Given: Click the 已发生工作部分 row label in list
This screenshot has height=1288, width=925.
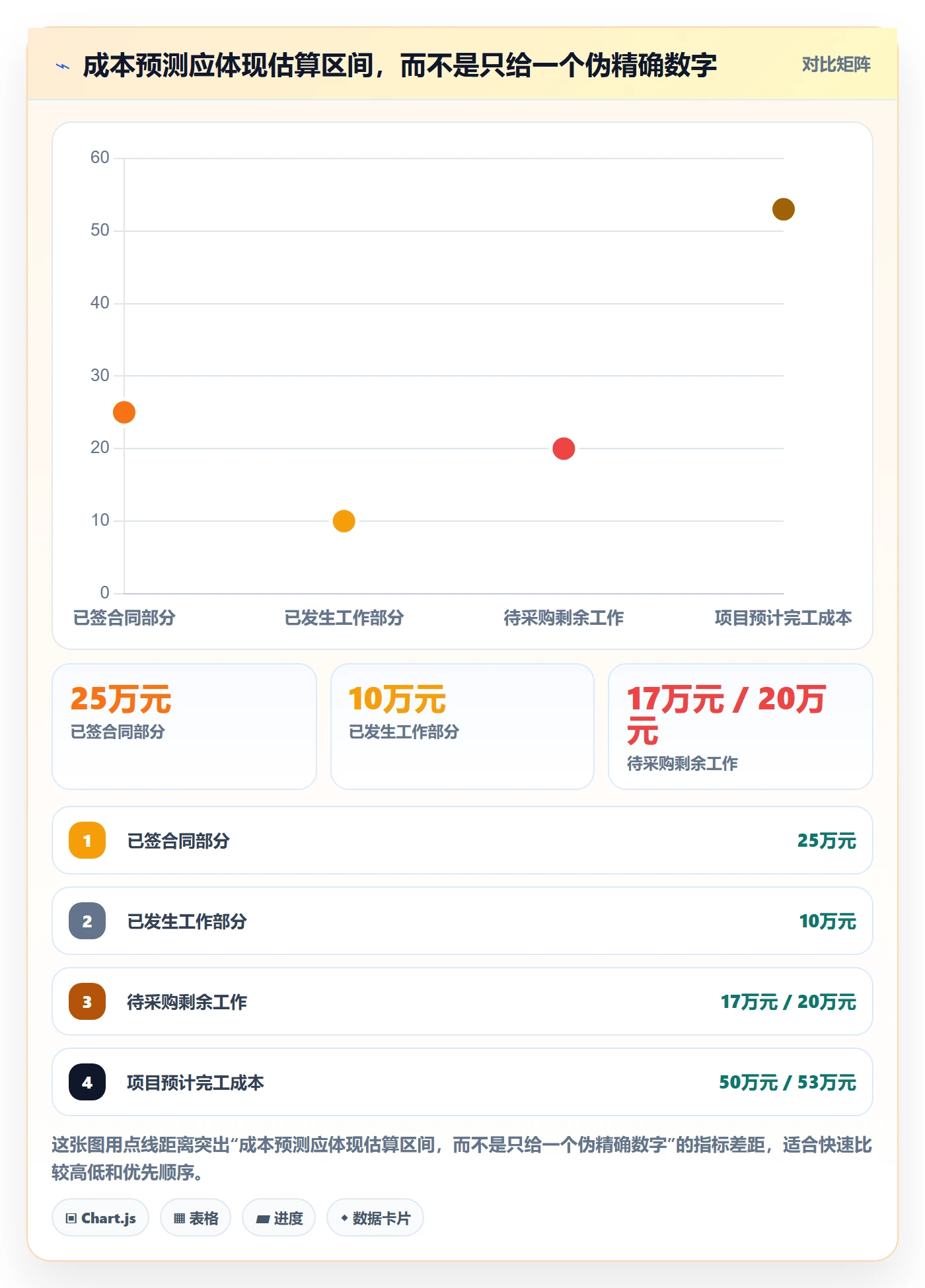Looking at the screenshot, I should [187, 921].
